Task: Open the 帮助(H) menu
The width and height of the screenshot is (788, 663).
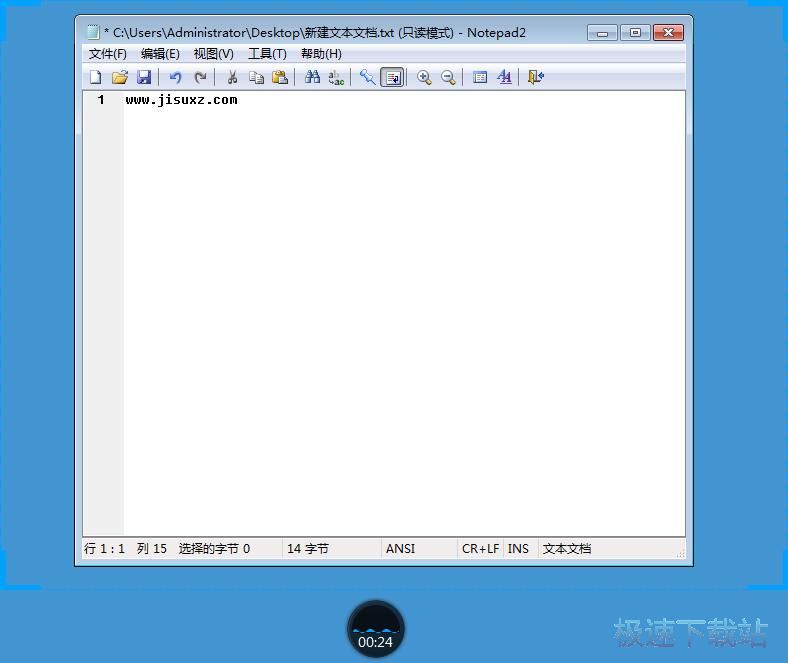Action: pos(321,54)
